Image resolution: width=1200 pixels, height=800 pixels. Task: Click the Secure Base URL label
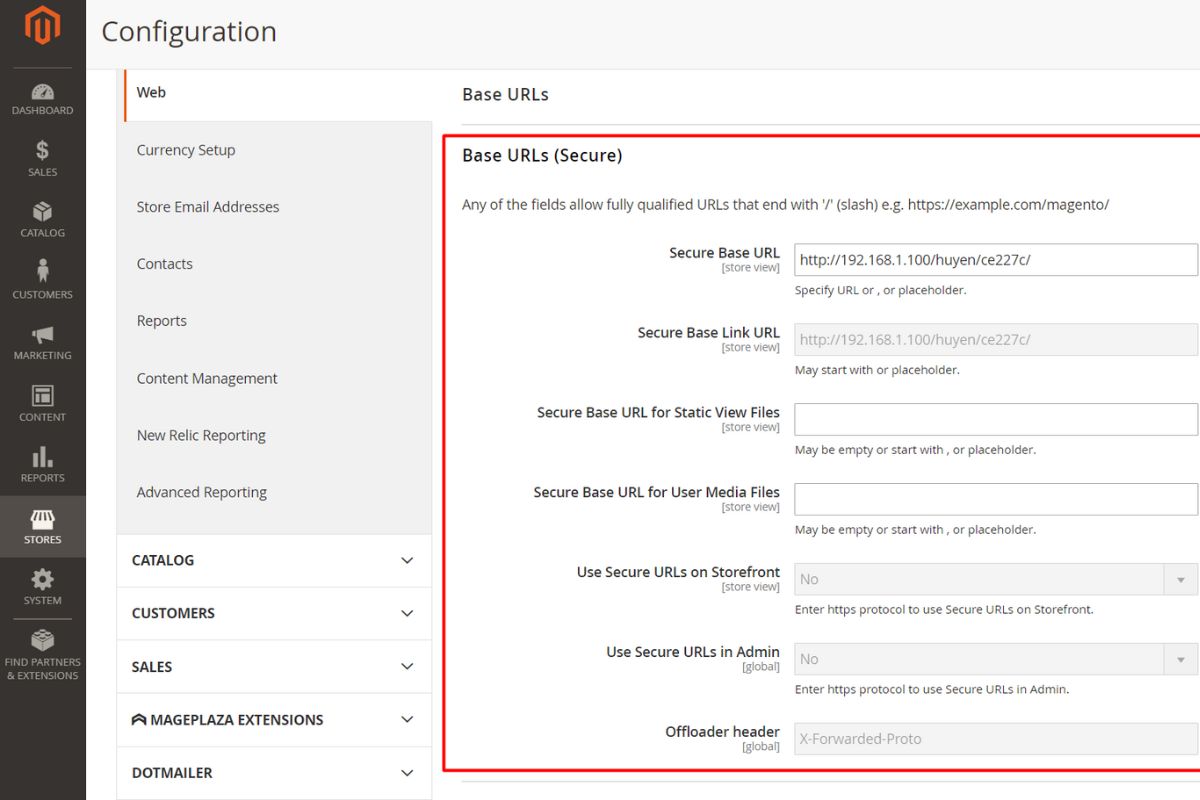[x=724, y=253]
